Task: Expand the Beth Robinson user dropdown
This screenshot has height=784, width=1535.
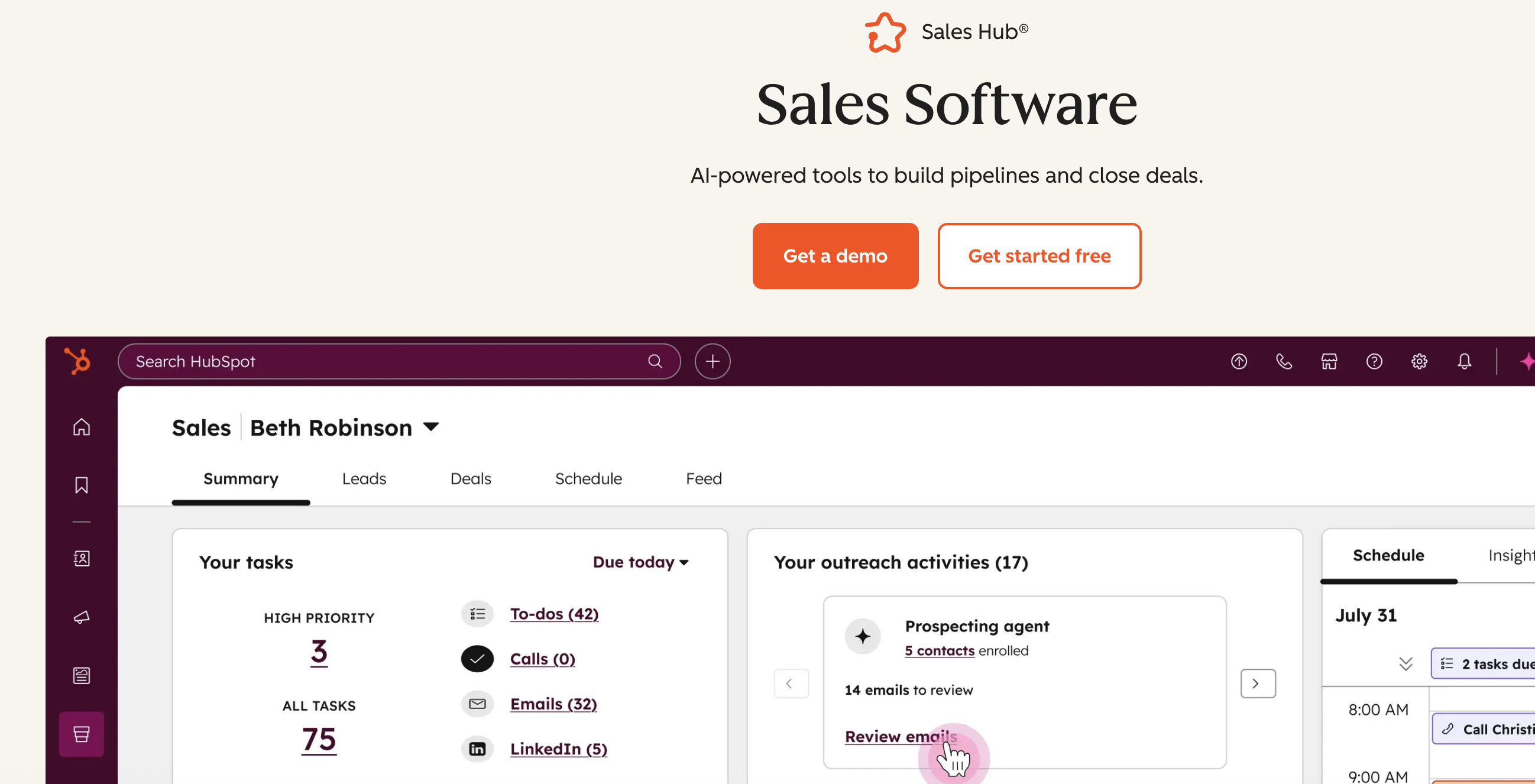Action: click(x=431, y=426)
